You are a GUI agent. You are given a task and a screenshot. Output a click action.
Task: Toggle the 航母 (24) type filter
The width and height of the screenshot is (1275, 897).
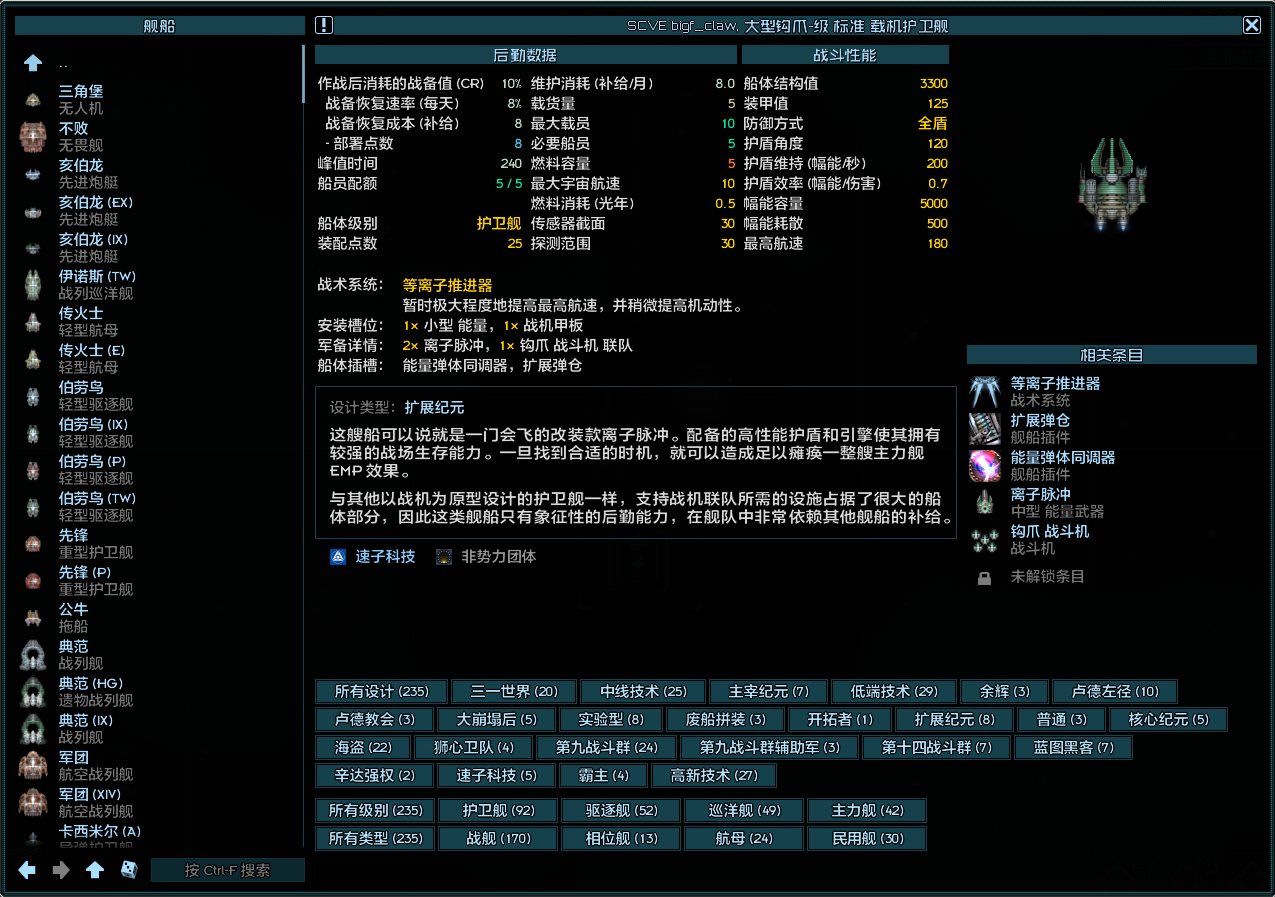(x=744, y=838)
